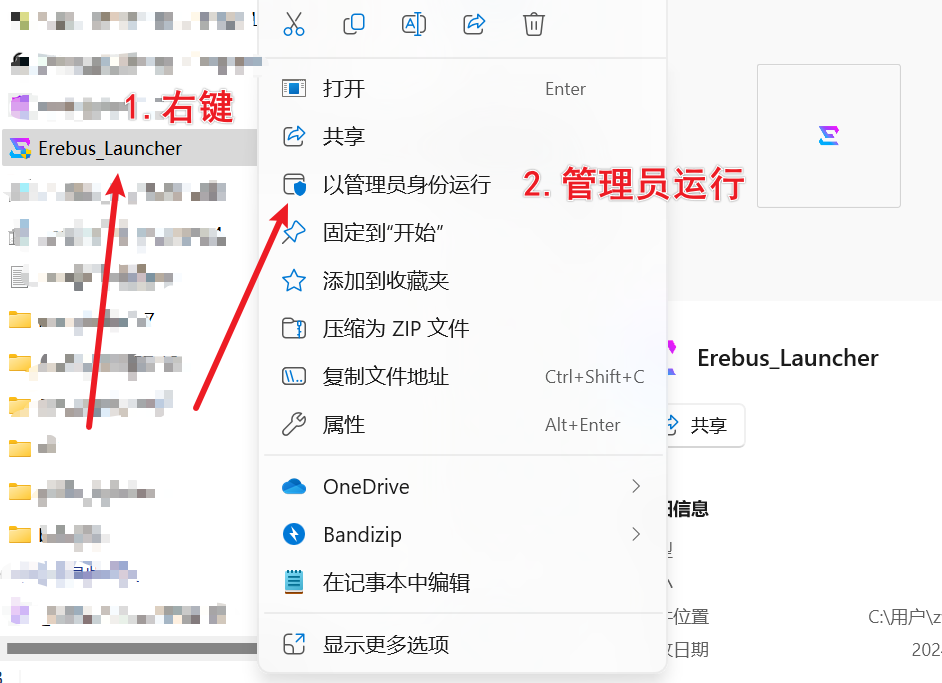Click the Cut scissors icon
The height and width of the screenshot is (683, 942).
click(x=294, y=24)
